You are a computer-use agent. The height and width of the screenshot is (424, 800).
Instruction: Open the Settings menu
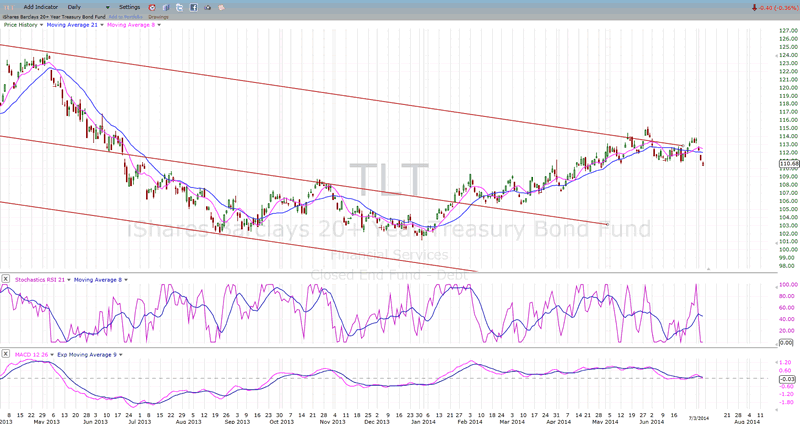[x=130, y=7]
